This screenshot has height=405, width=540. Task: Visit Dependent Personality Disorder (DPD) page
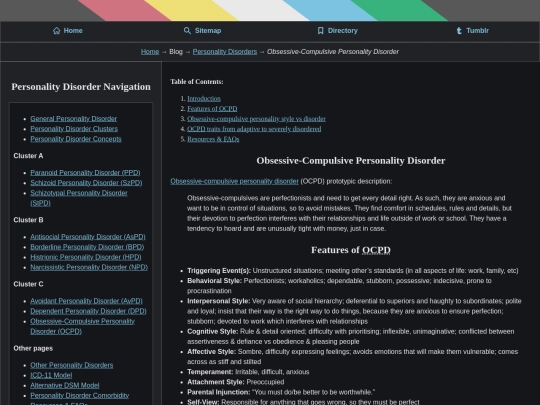(89, 311)
